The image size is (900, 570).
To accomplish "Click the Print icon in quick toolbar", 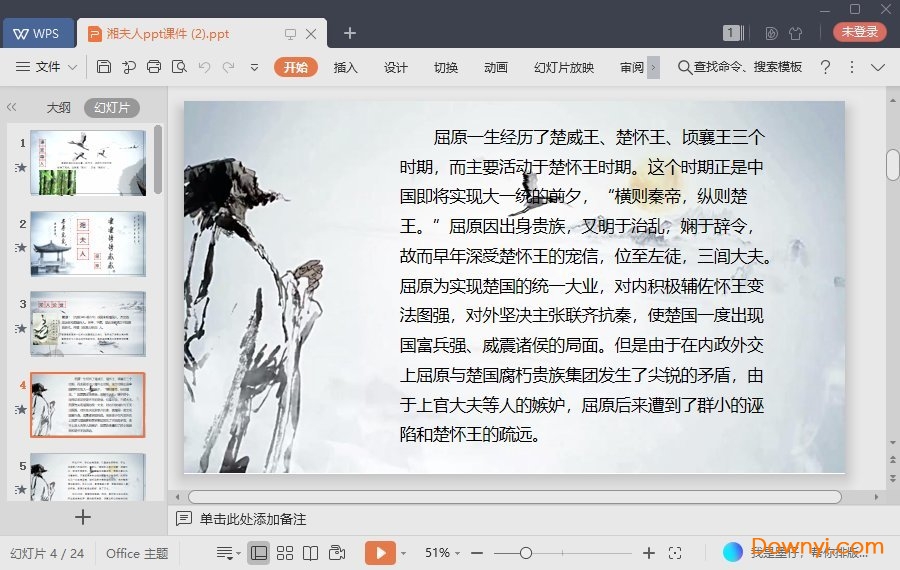I will (x=153, y=67).
